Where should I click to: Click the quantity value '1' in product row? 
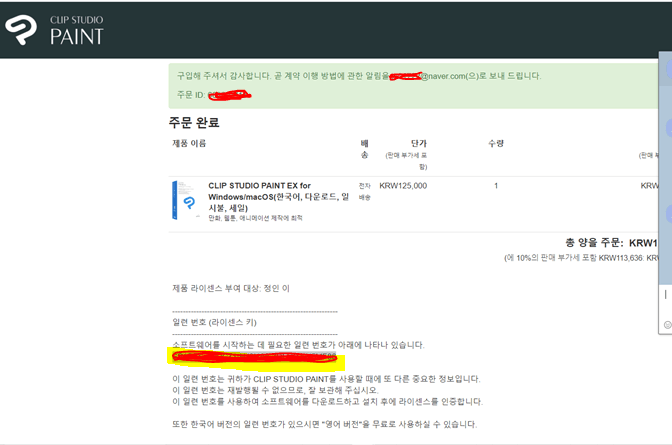tap(496, 186)
